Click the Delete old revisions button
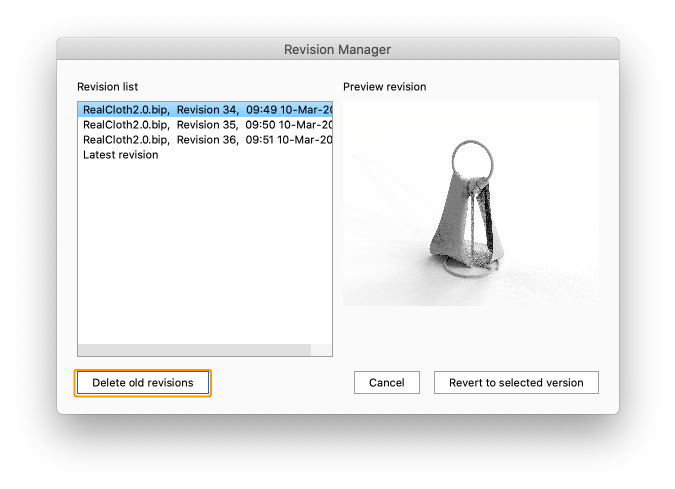The height and width of the screenshot is (489, 675). pos(142,383)
